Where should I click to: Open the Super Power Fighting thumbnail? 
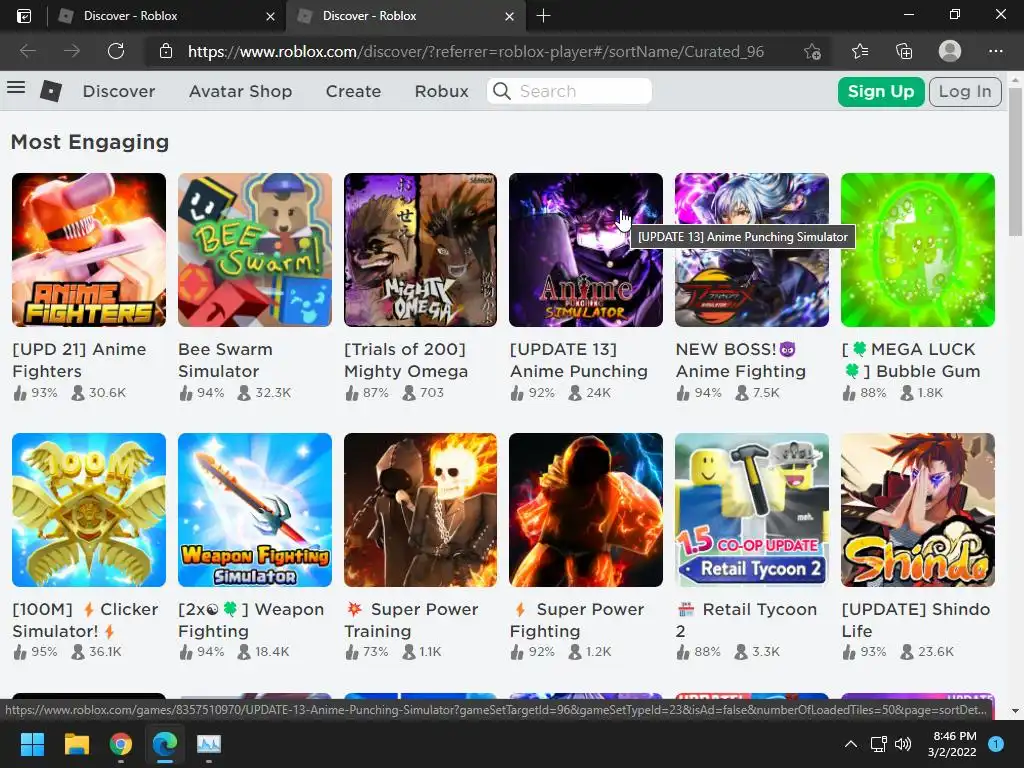[586, 509]
